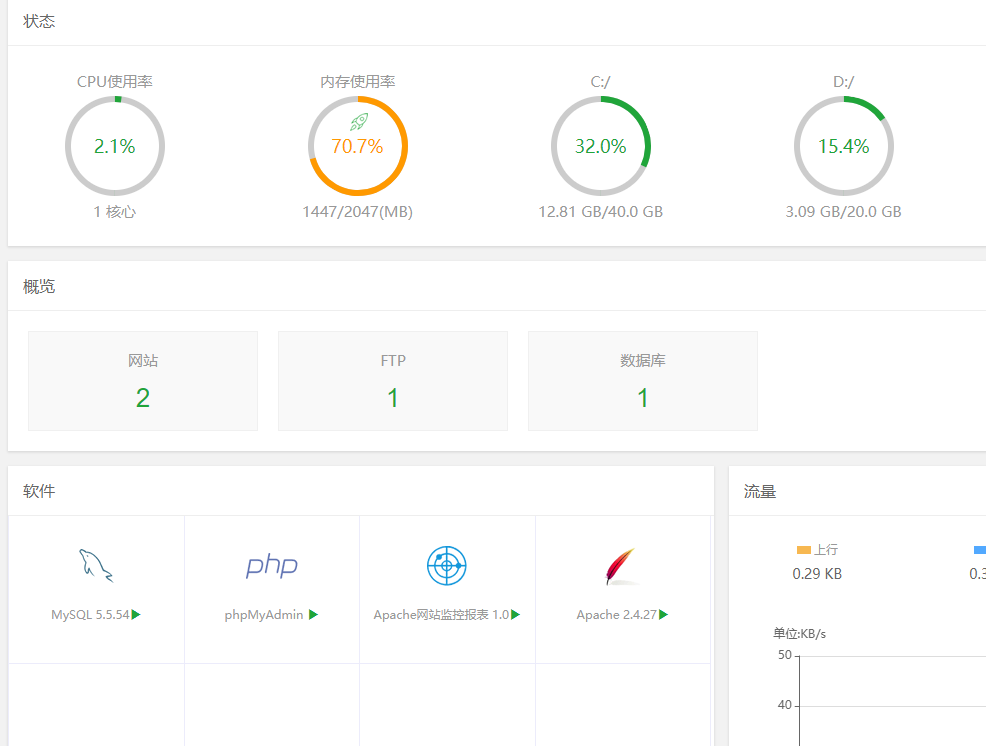Click the rocket memory release icon
Image resolution: width=986 pixels, height=746 pixels.
tap(359, 121)
